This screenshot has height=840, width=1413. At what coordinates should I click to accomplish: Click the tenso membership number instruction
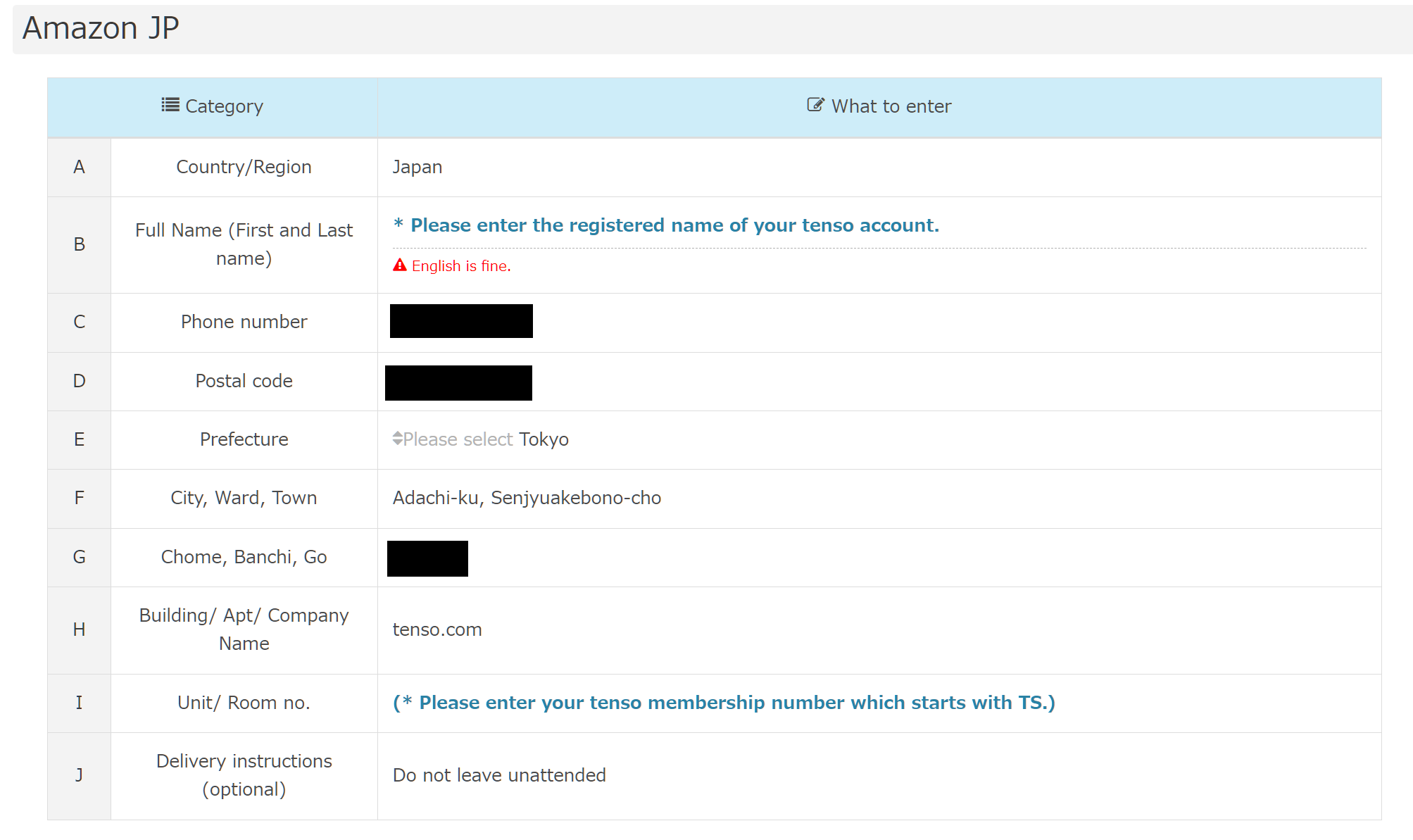pyautogui.click(x=724, y=703)
